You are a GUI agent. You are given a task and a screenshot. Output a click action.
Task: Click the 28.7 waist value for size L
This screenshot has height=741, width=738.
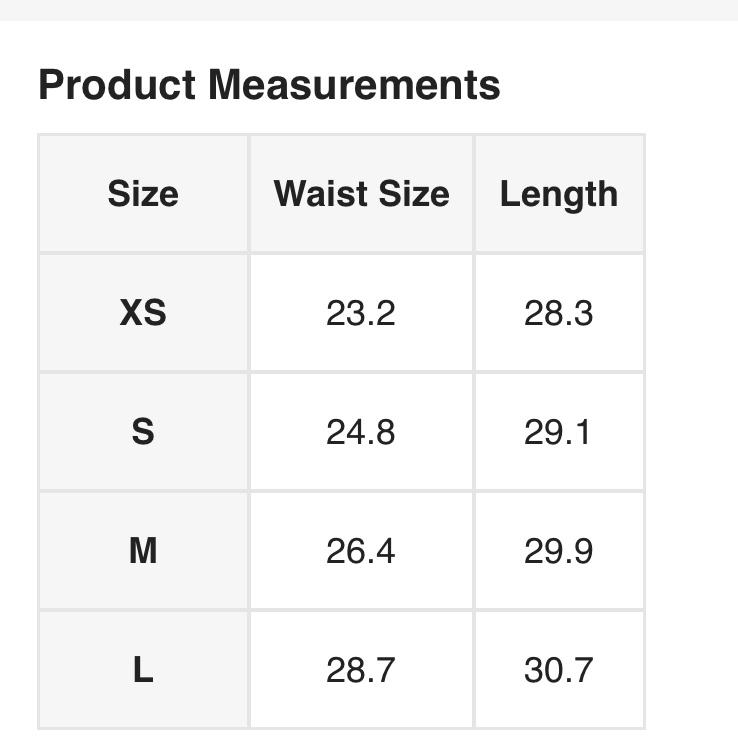pos(361,670)
